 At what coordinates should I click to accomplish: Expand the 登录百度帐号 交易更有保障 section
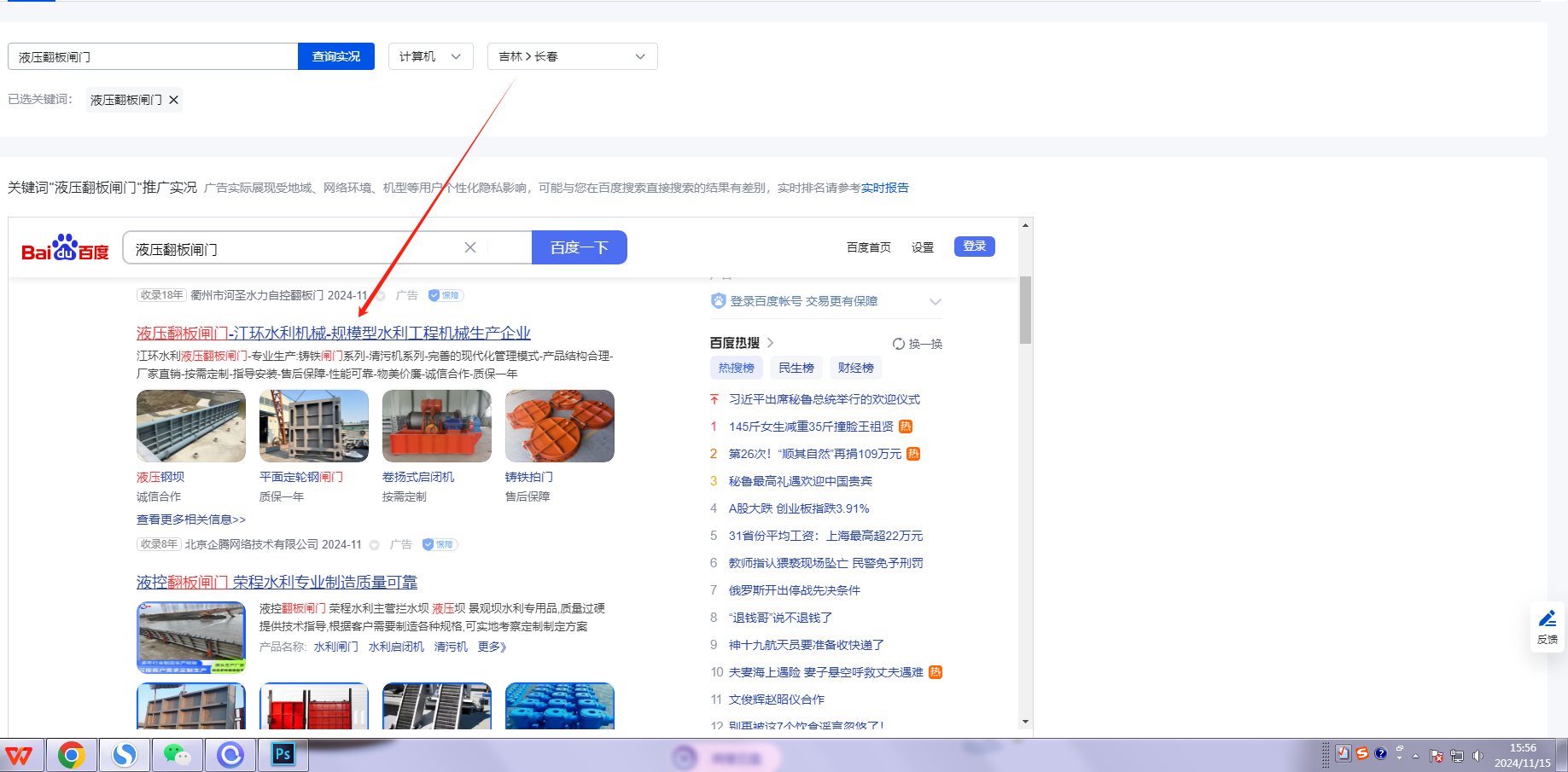[935, 301]
